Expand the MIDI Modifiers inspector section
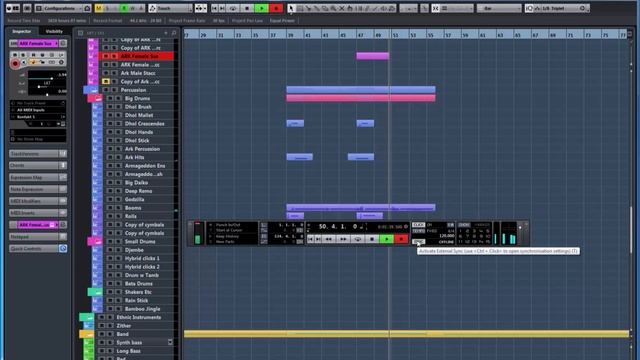Screen dimensions: 640x360 click(x=38, y=201)
